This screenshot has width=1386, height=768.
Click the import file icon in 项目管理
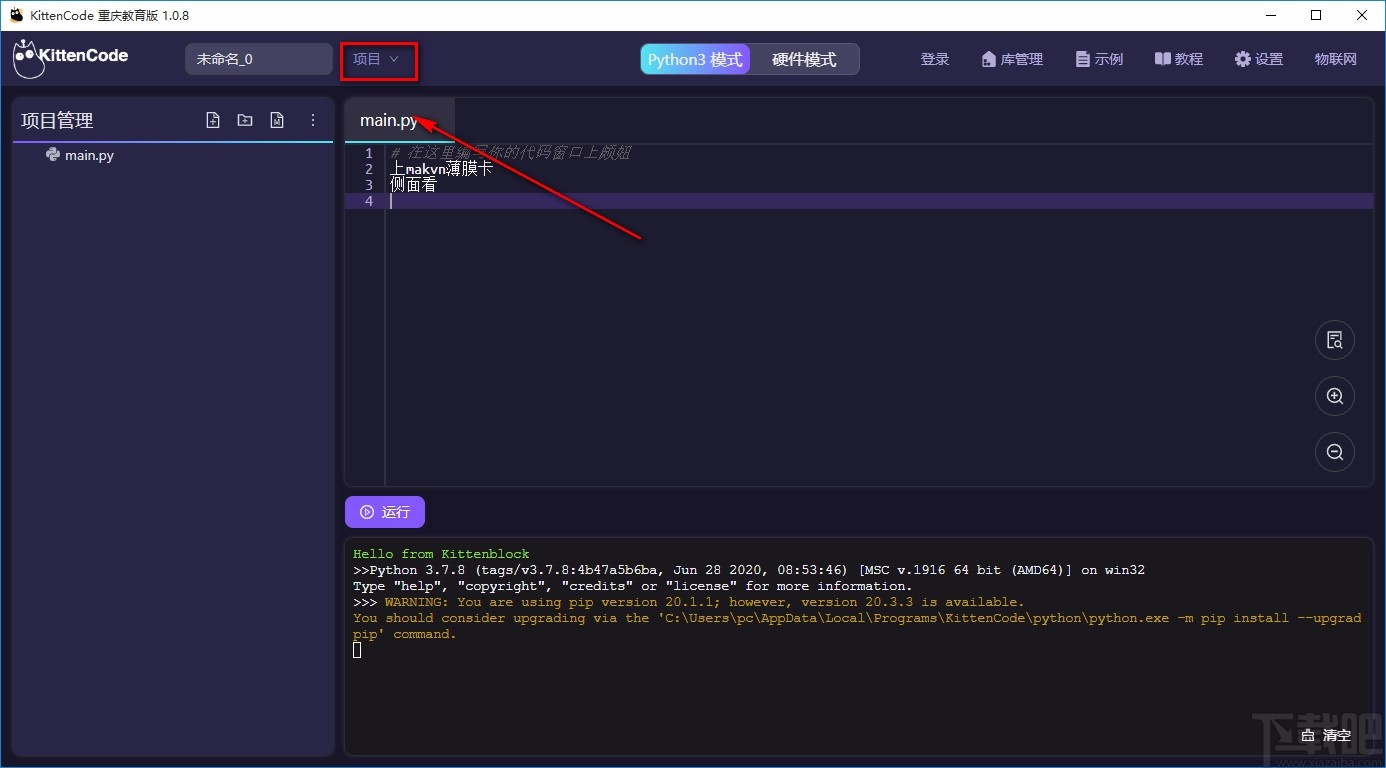[277, 120]
